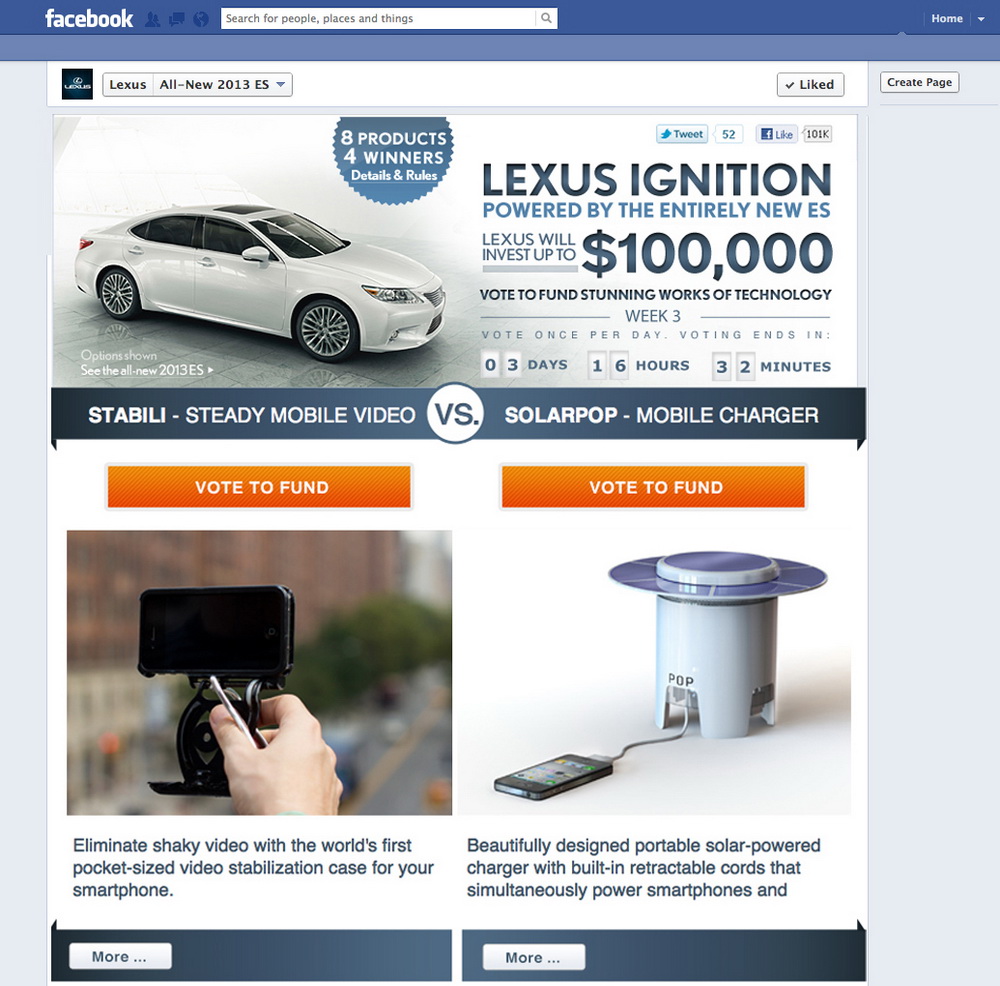Viewport: 1000px width, 986px height.
Task: Open the account dropdown arrow beside Home
Action: pos(981,19)
